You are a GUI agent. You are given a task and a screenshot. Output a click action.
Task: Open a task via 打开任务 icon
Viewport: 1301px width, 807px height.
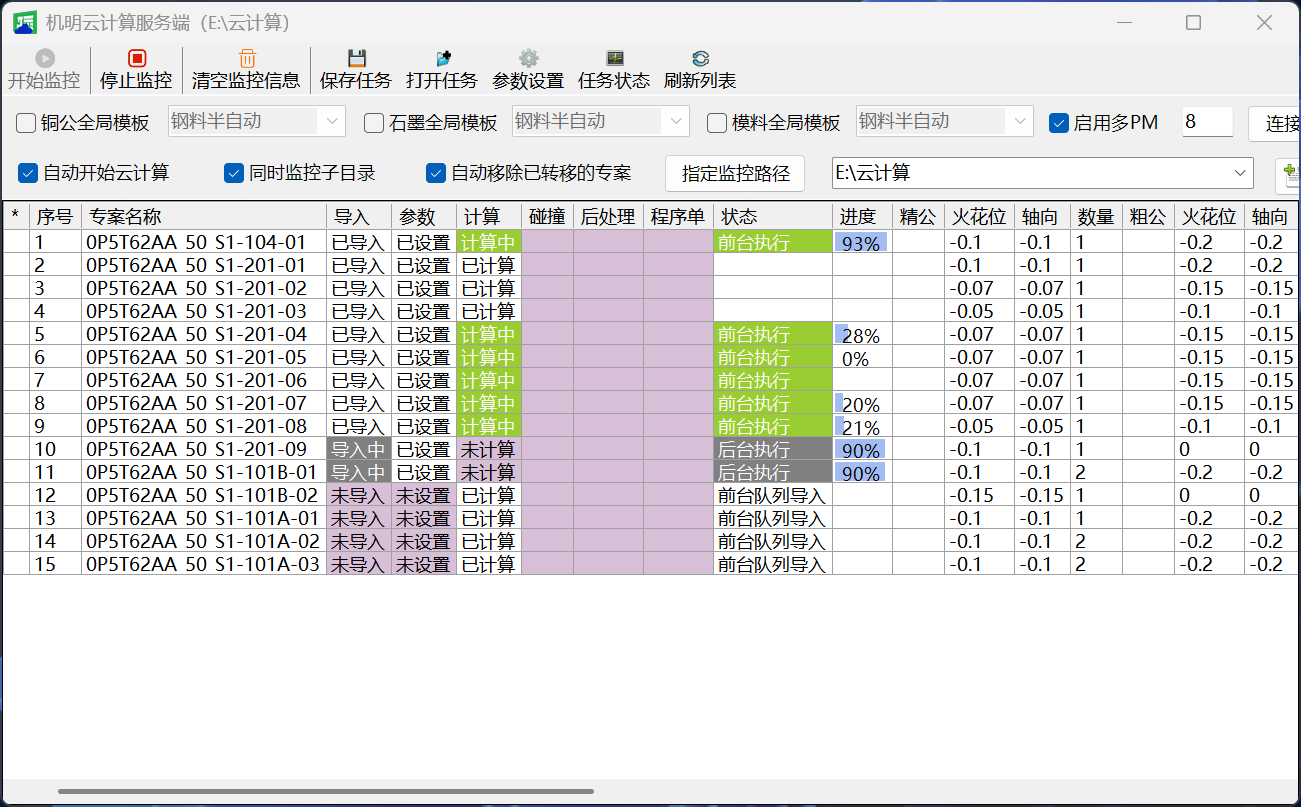pos(443,59)
